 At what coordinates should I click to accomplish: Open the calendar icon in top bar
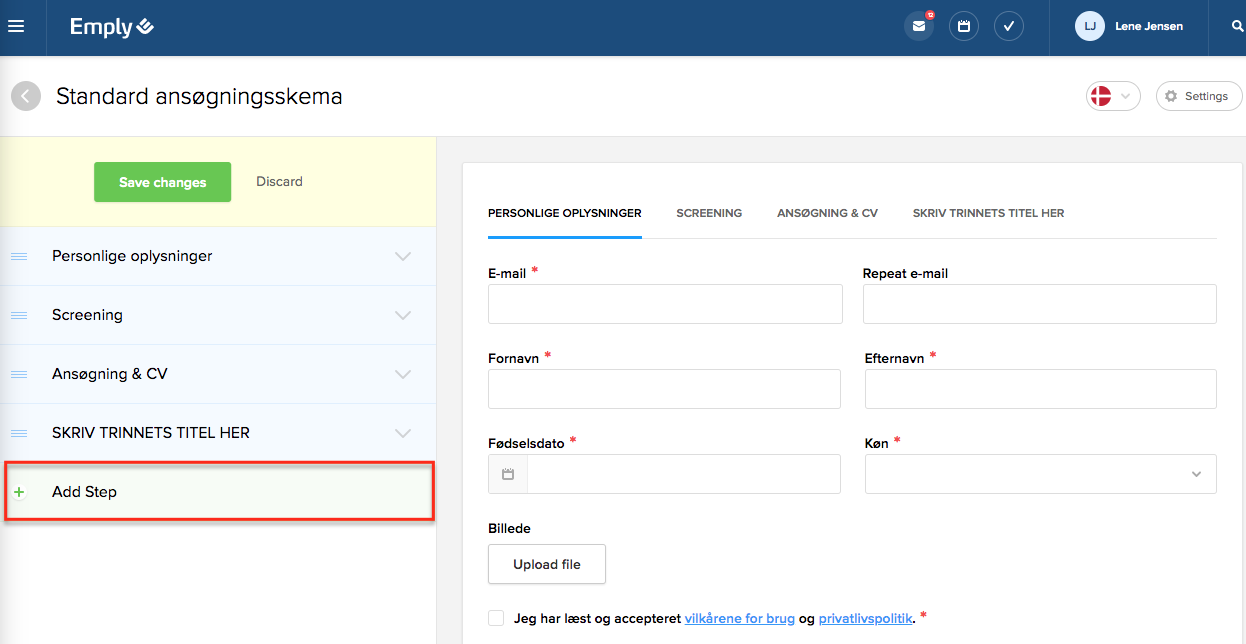click(964, 27)
